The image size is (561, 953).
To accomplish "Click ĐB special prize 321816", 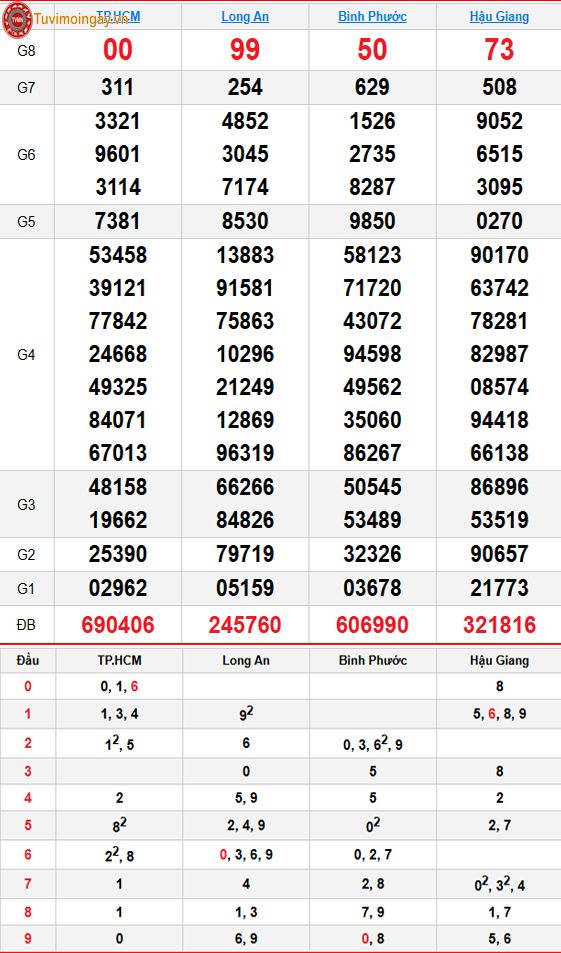I will 499,625.
